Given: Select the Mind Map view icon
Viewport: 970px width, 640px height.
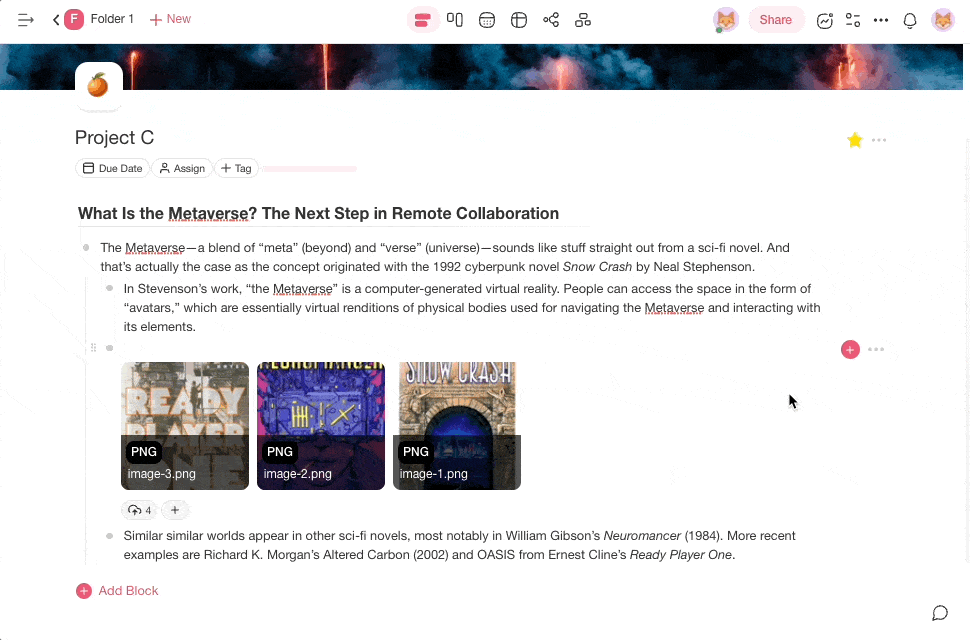Looking at the screenshot, I should tap(551, 20).
